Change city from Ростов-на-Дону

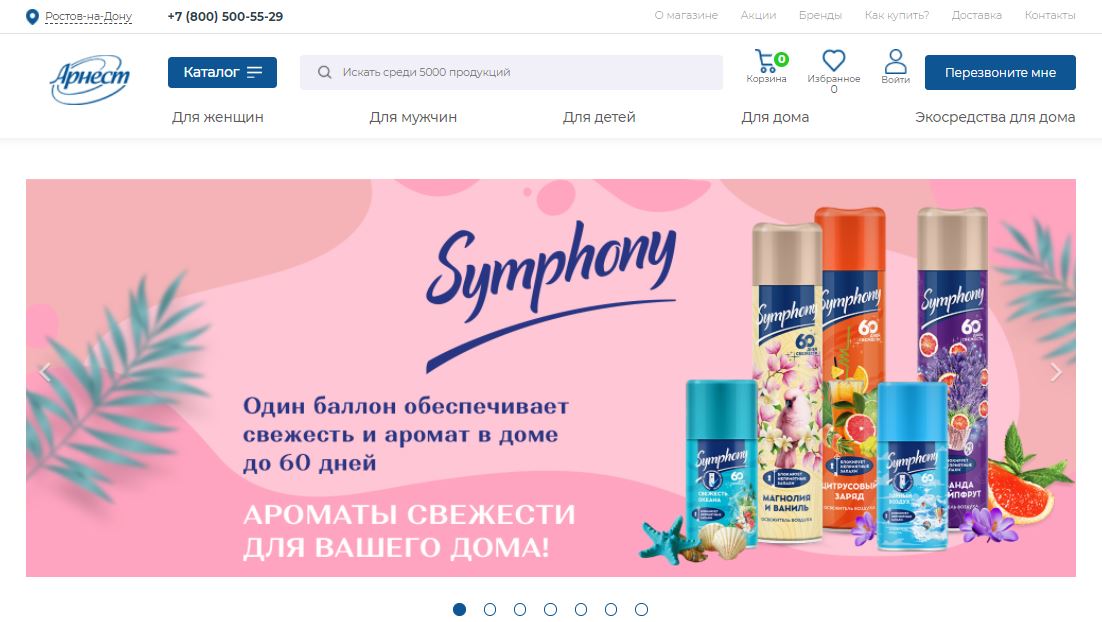tap(89, 16)
